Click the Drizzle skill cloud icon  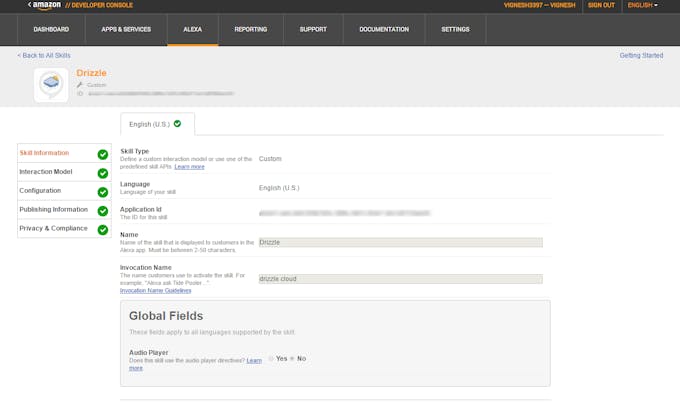click(x=51, y=85)
